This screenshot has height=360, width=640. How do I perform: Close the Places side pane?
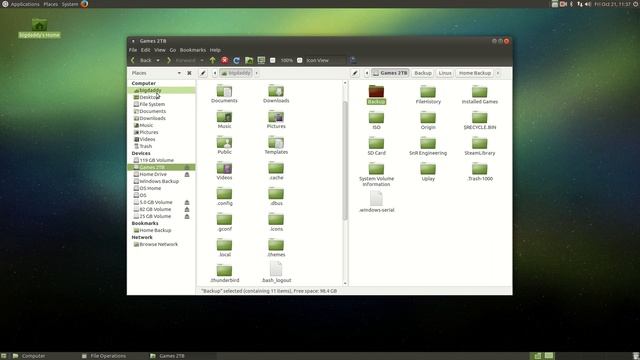tap(189, 73)
